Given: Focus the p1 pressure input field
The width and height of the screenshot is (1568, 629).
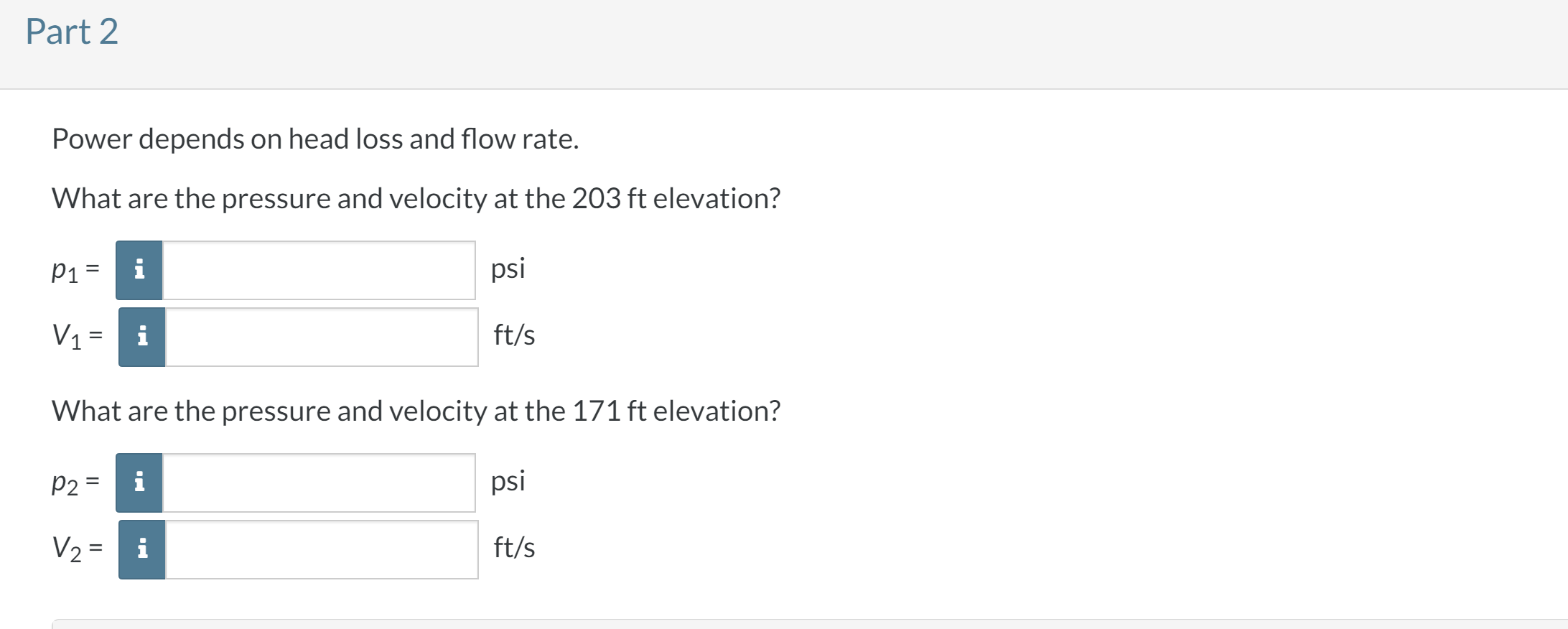Looking at the screenshot, I should click(319, 270).
